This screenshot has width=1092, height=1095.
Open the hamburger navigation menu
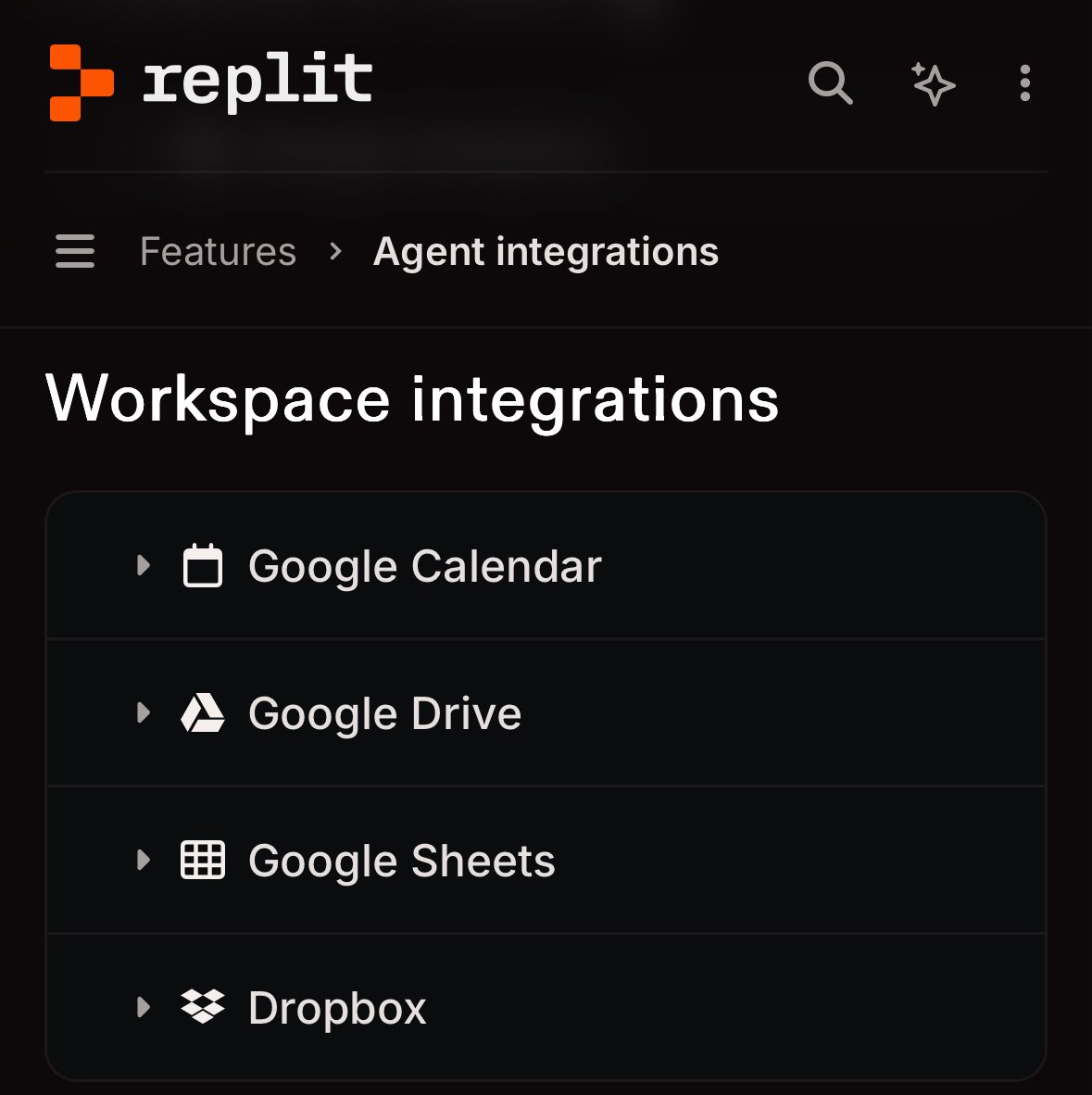pos(74,251)
